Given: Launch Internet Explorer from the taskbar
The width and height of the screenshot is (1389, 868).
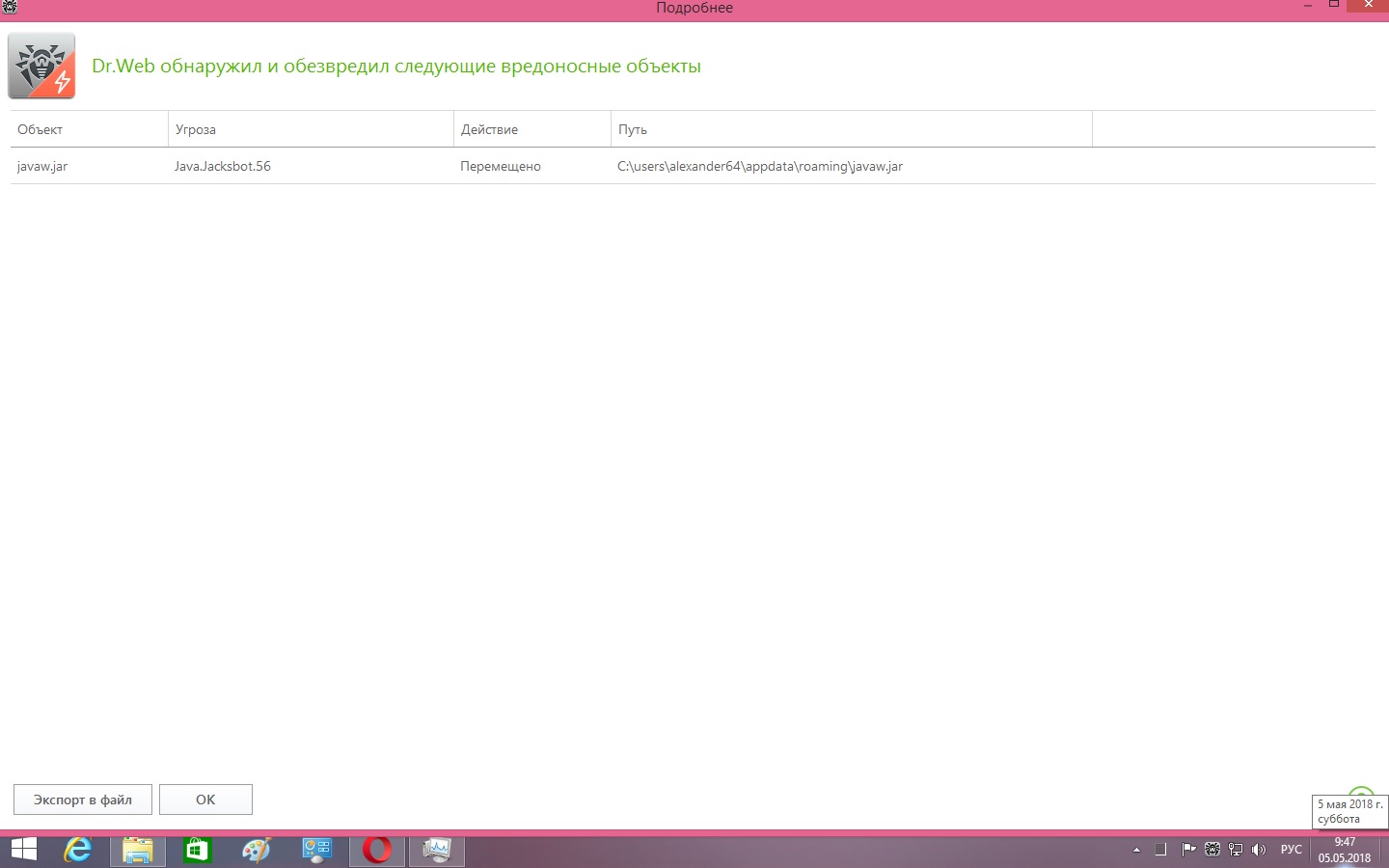Looking at the screenshot, I should (x=77, y=850).
